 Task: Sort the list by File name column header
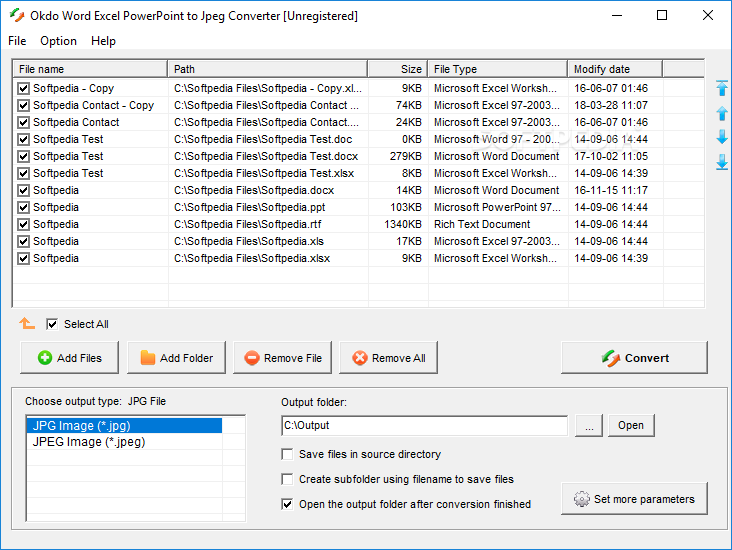[90, 69]
